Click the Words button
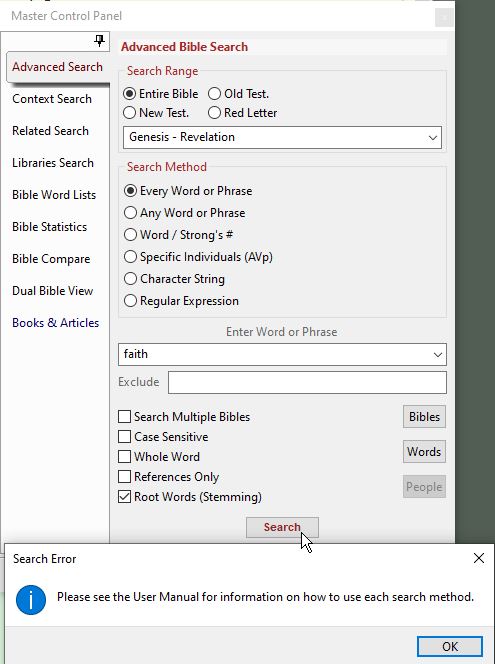495x664 pixels. pos(424,451)
